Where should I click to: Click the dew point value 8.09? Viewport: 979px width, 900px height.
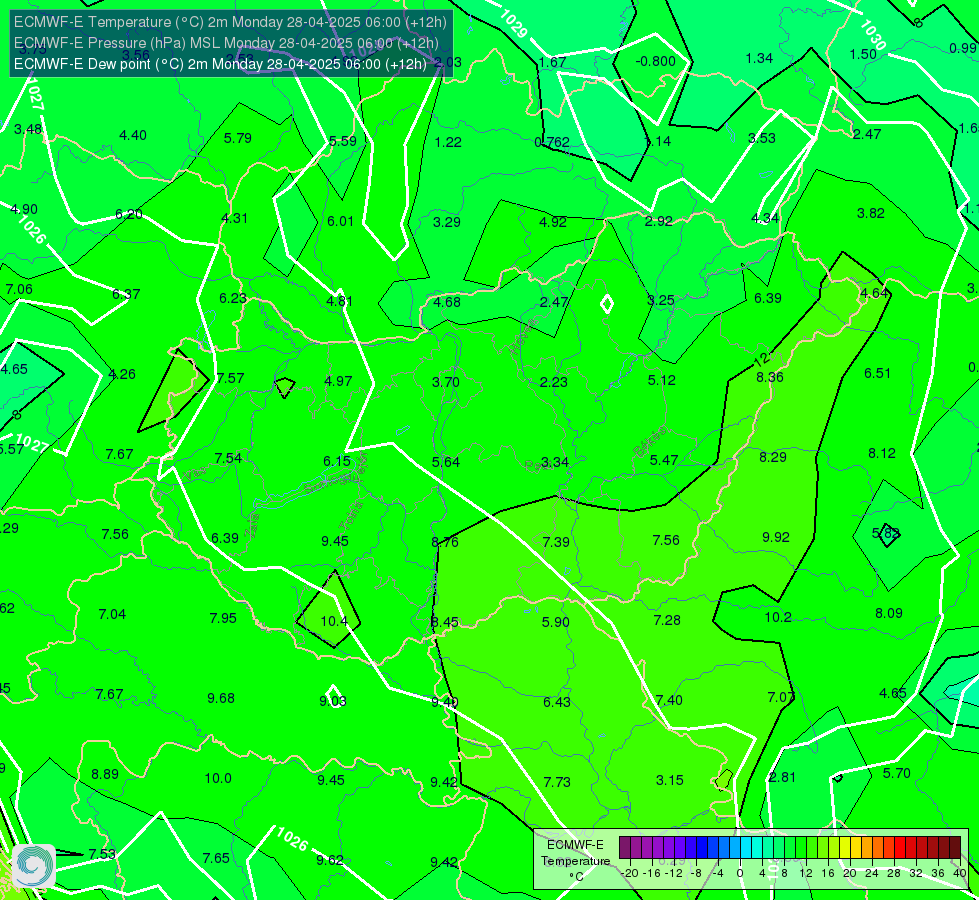[x=888, y=613]
